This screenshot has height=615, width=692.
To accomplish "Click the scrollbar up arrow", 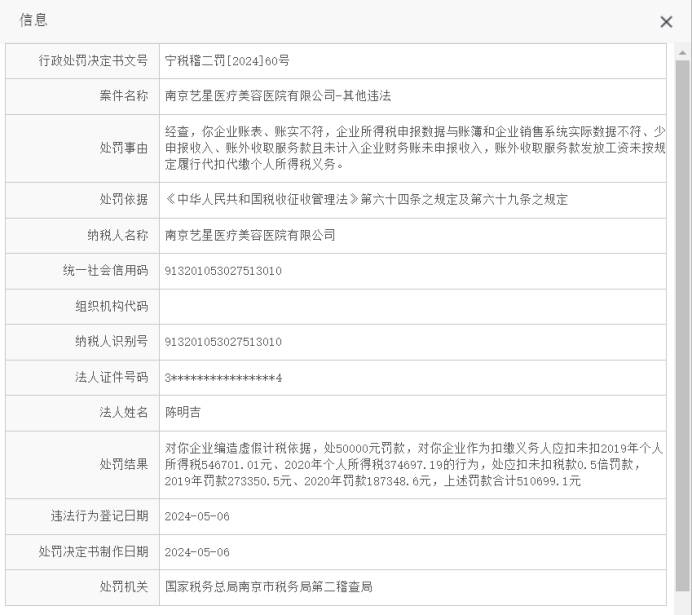I will click(x=682, y=49).
